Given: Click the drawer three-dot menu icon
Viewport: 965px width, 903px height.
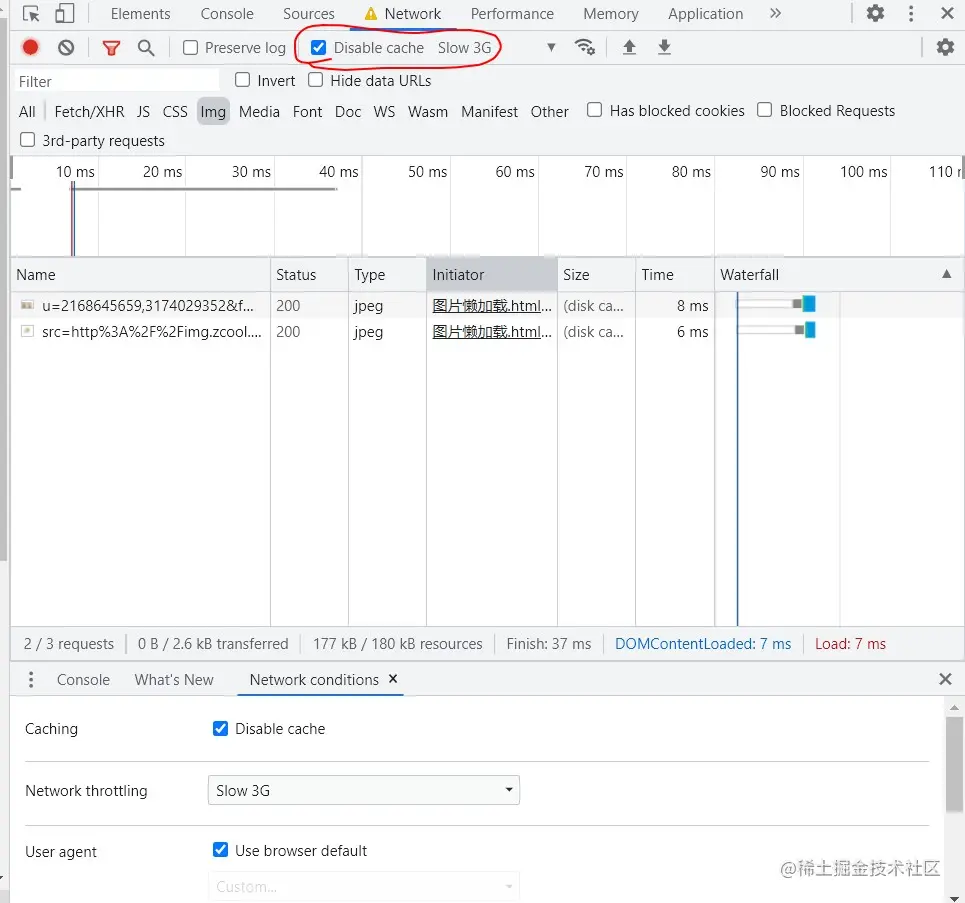Looking at the screenshot, I should coord(31,680).
